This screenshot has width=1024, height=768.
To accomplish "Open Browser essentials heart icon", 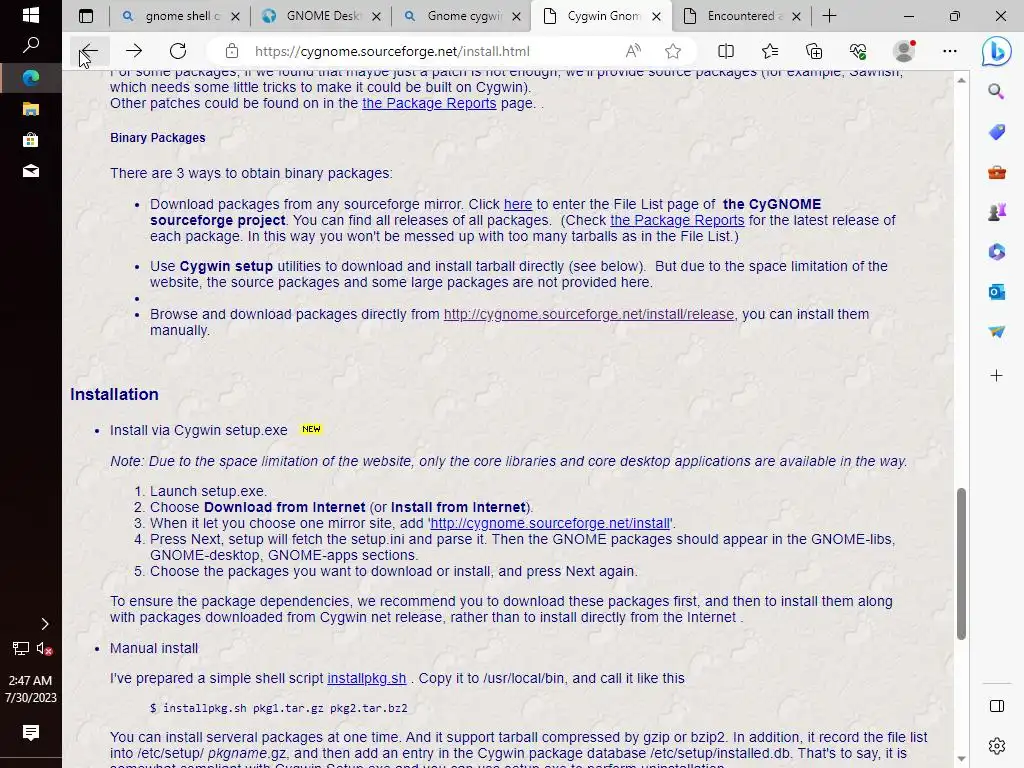I will click(858, 51).
